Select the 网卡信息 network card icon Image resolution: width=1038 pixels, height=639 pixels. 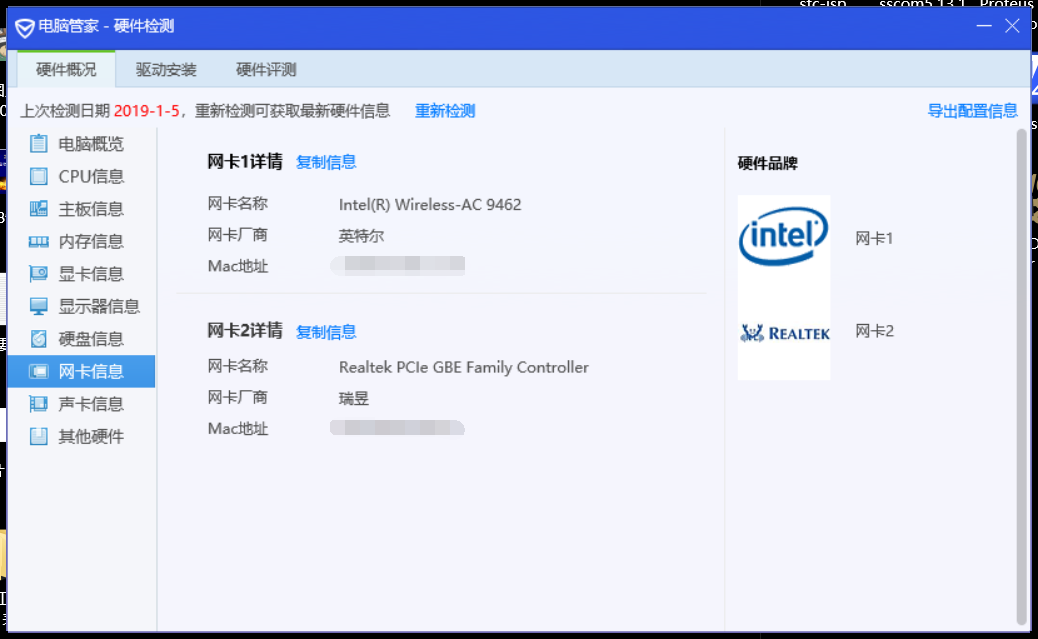tap(38, 371)
